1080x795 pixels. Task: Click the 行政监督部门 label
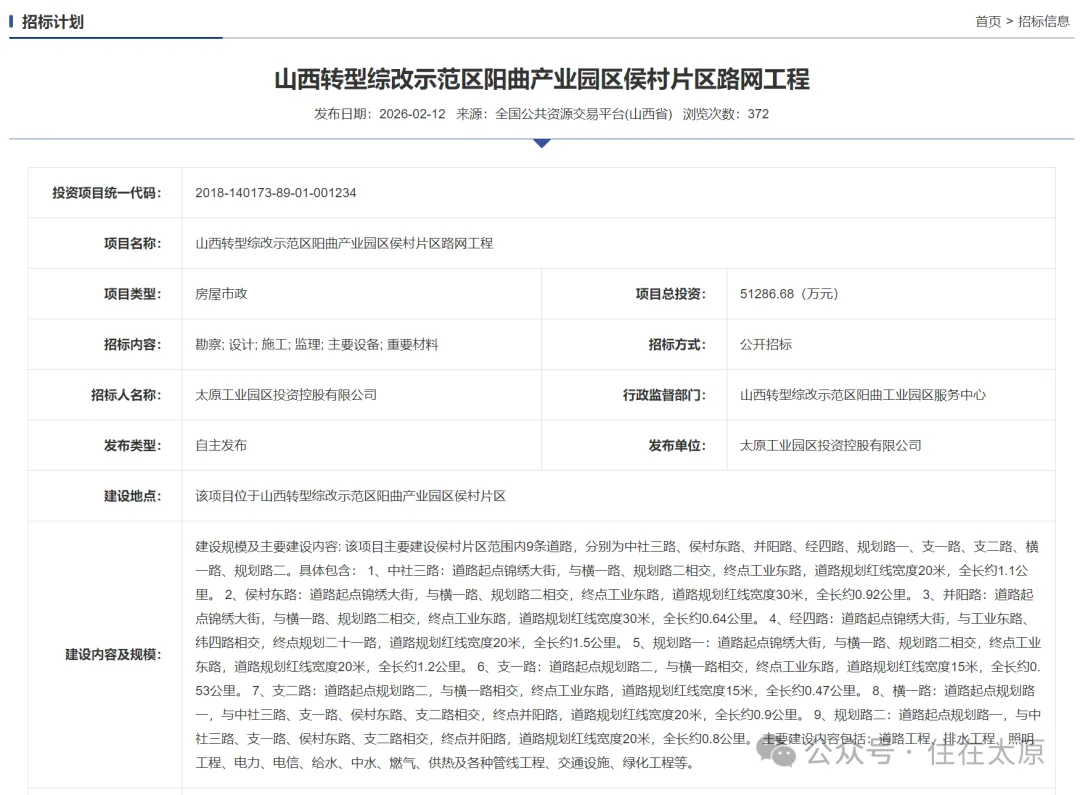(x=664, y=395)
